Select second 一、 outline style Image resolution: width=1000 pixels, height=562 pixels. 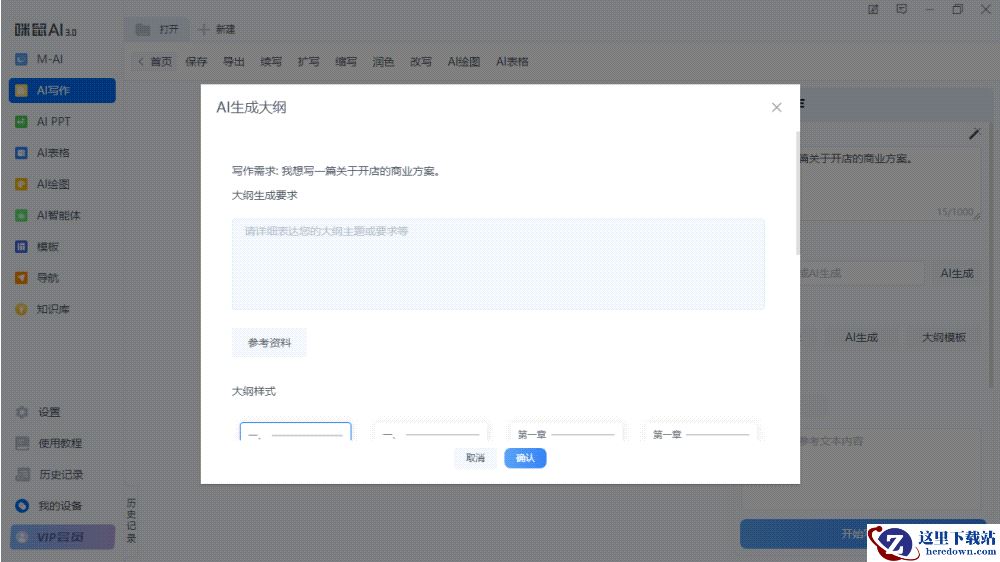(x=430, y=432)
